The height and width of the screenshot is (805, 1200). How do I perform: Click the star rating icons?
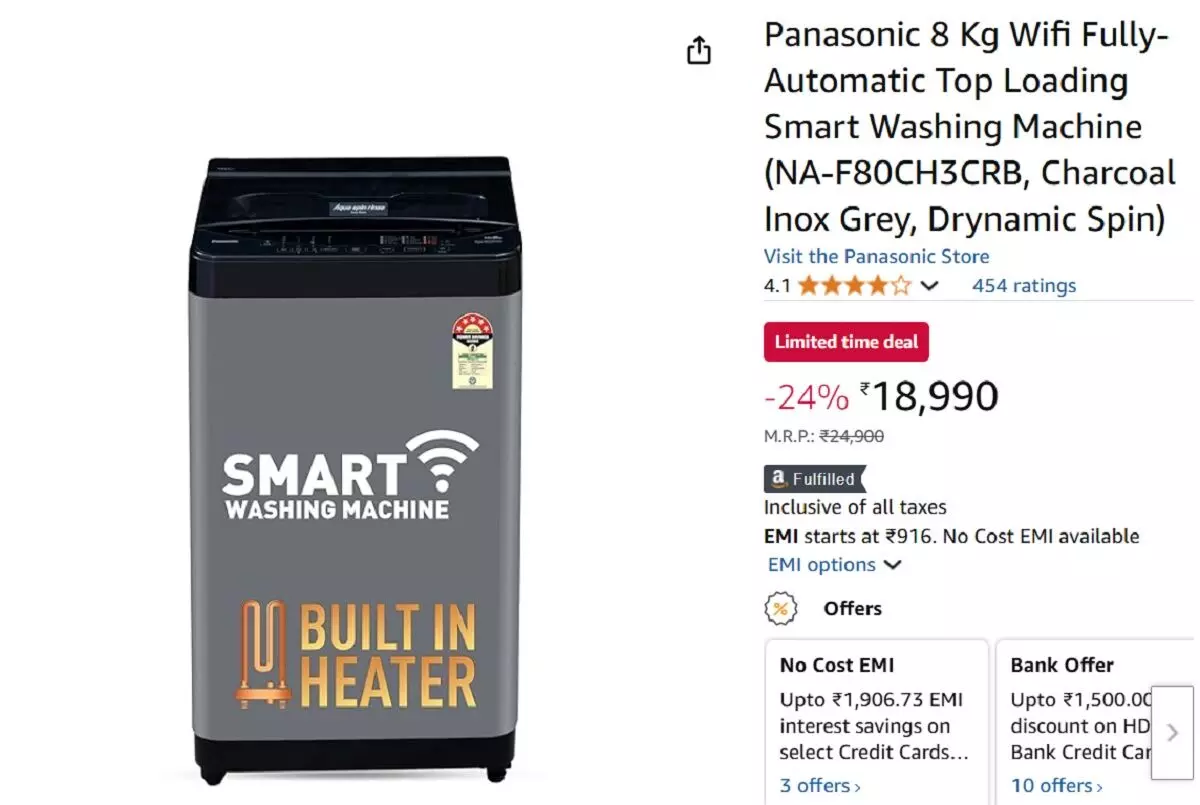854,286
